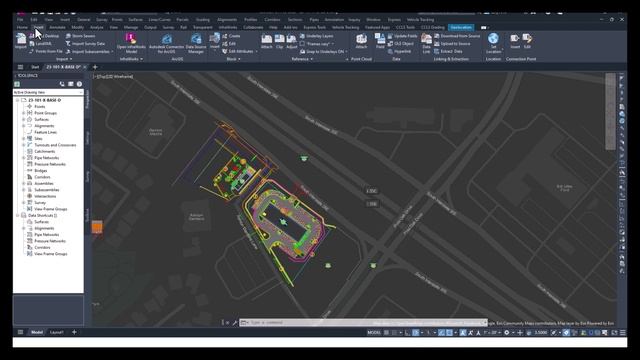Open the Vehicle Tracking menu
This screenshot has width=640, height=360.
(x=420, y=20)
